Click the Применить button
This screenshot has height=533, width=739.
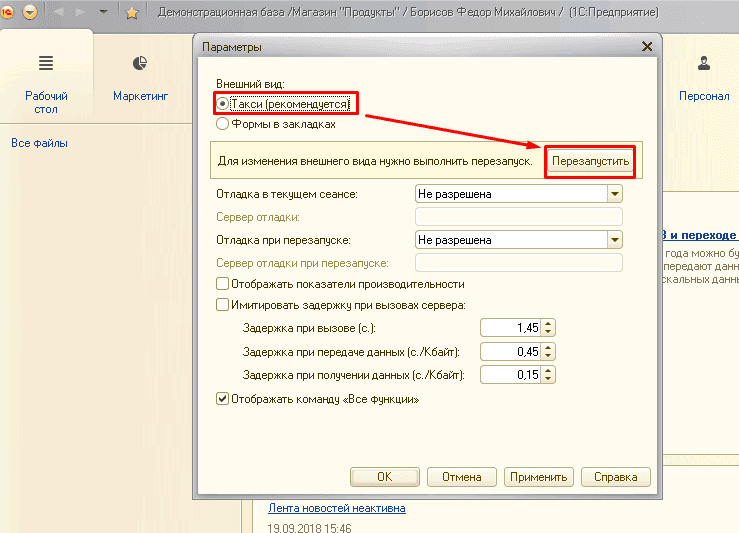[x=538, y=477]
